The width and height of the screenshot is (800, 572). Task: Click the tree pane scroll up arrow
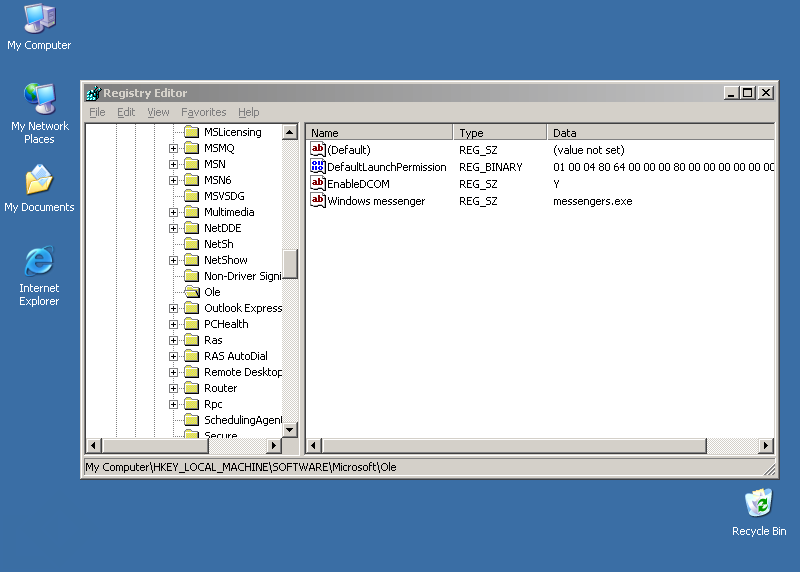[290, 132]
